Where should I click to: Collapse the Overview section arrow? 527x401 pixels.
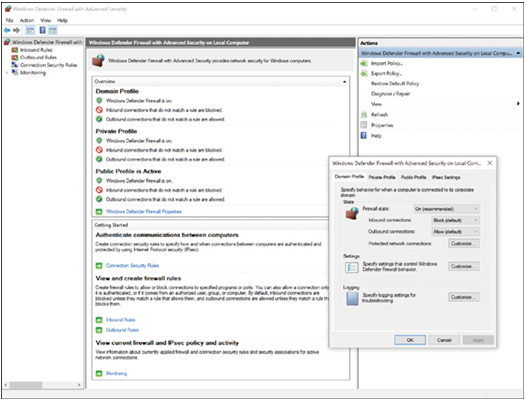tap(344, 82)
